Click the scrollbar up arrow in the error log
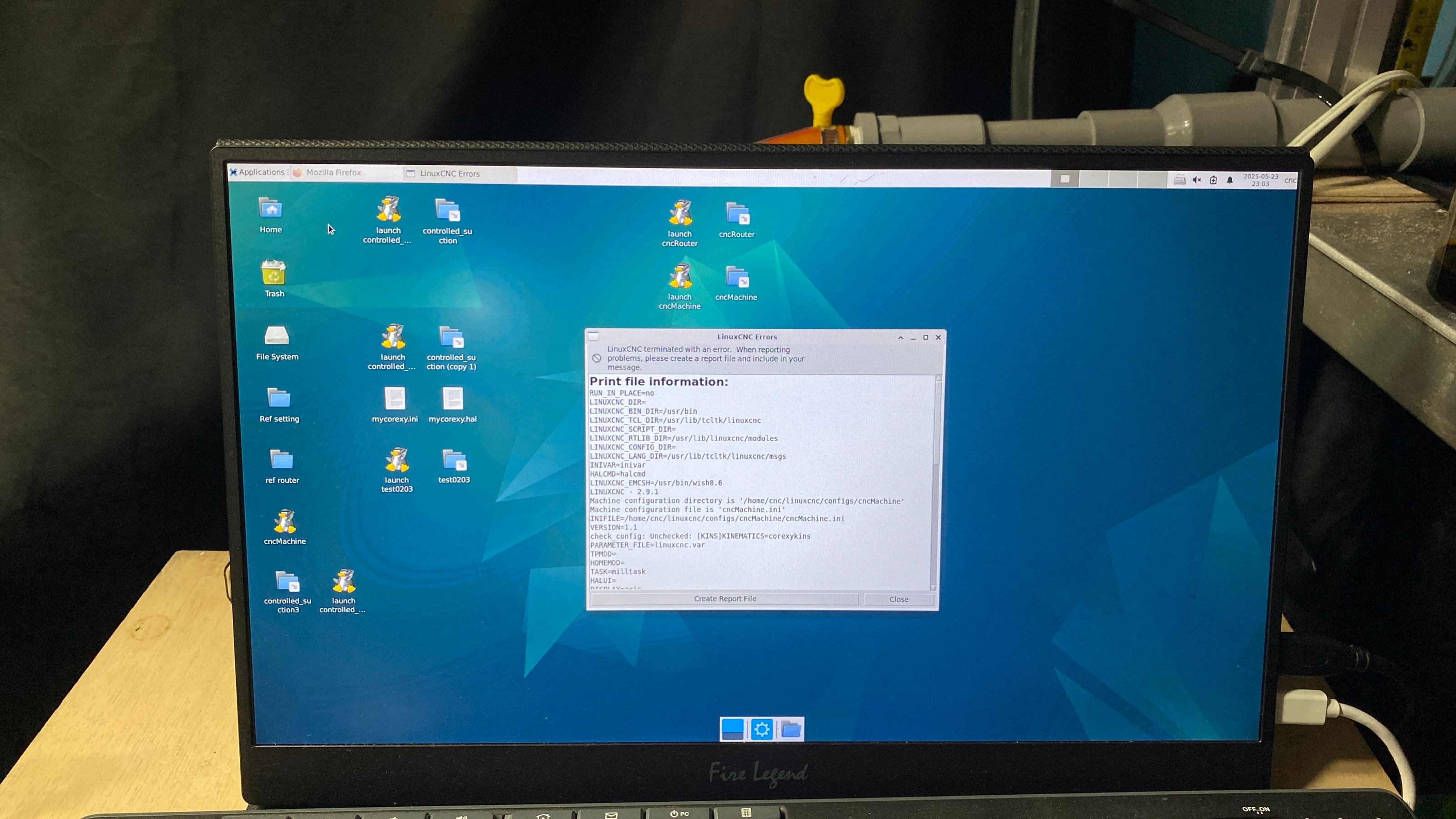 pyautogui.click(x=939, y=378)
